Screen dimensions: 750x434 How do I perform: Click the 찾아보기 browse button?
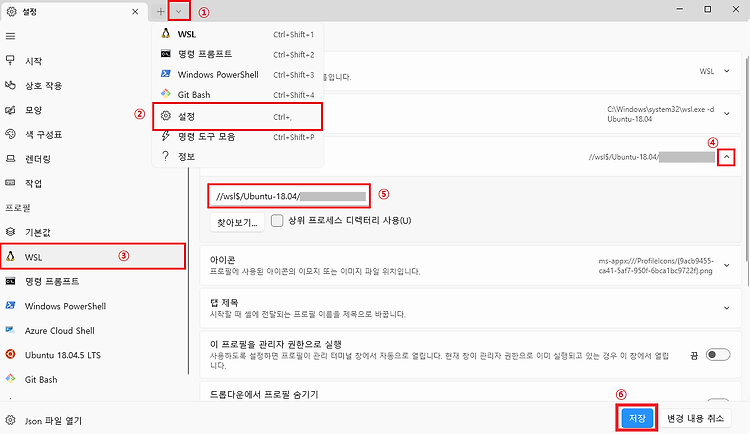pyautogui.click(x=237, y=223)
